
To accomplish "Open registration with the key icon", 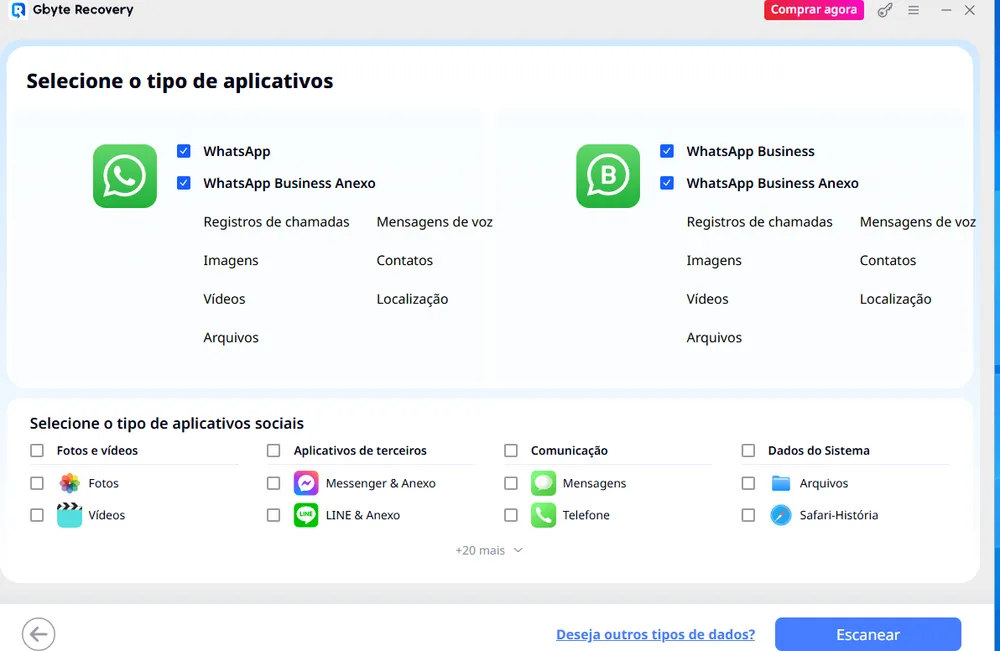I will click(885, 10).
